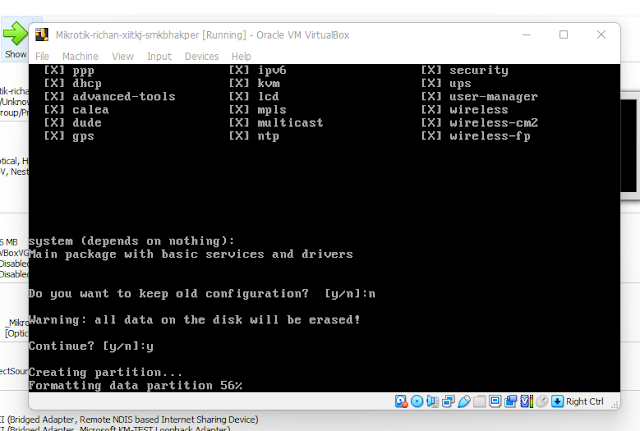Click the 'Main package with basic services' line
Image resolution: width=640 pixels, height=431 pixels.
click(191, 254)
